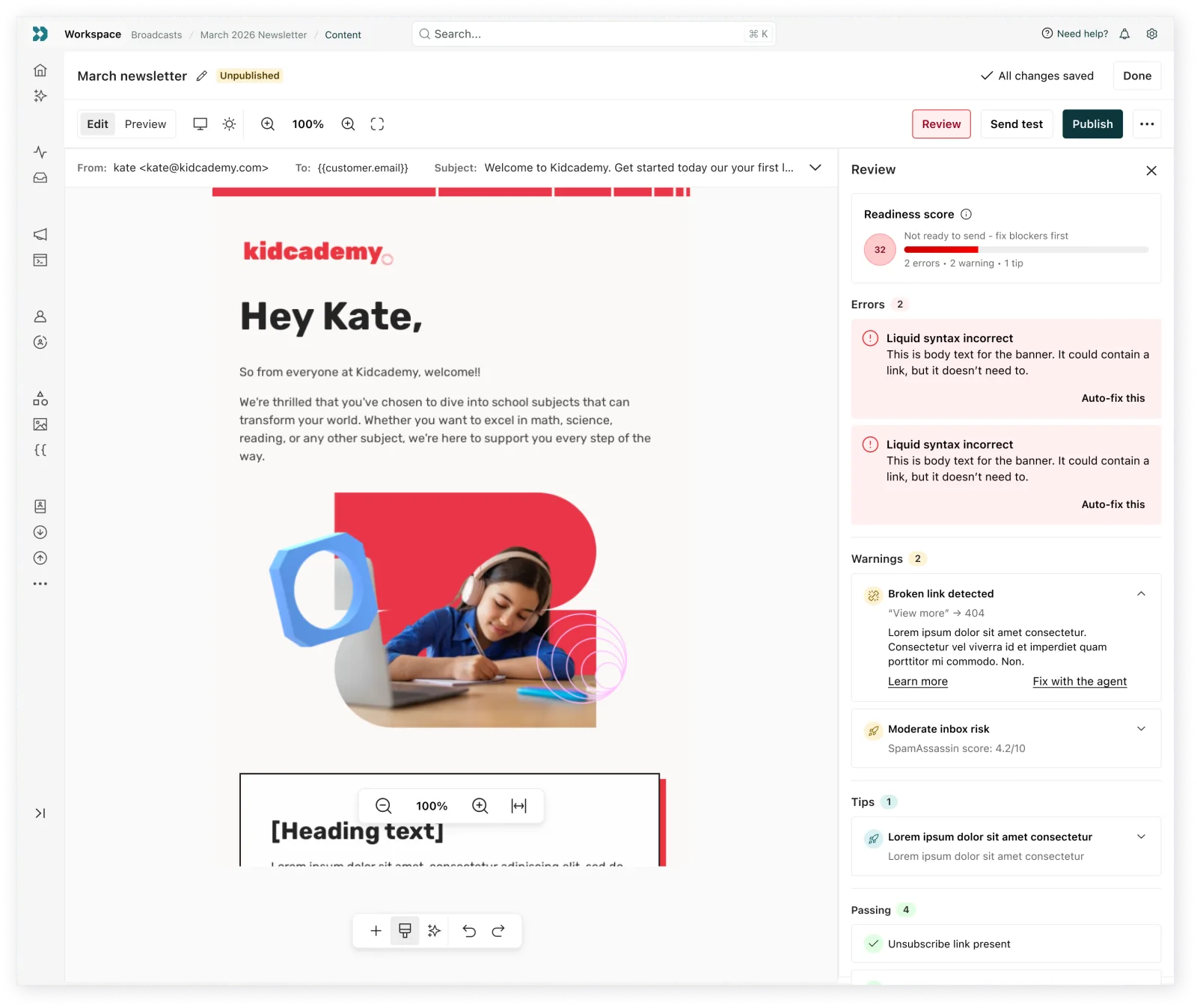This screenshot has width=1197, height=1008.
Task: Click the pencil icon to rename newsletter
Action: coord(202,76)
